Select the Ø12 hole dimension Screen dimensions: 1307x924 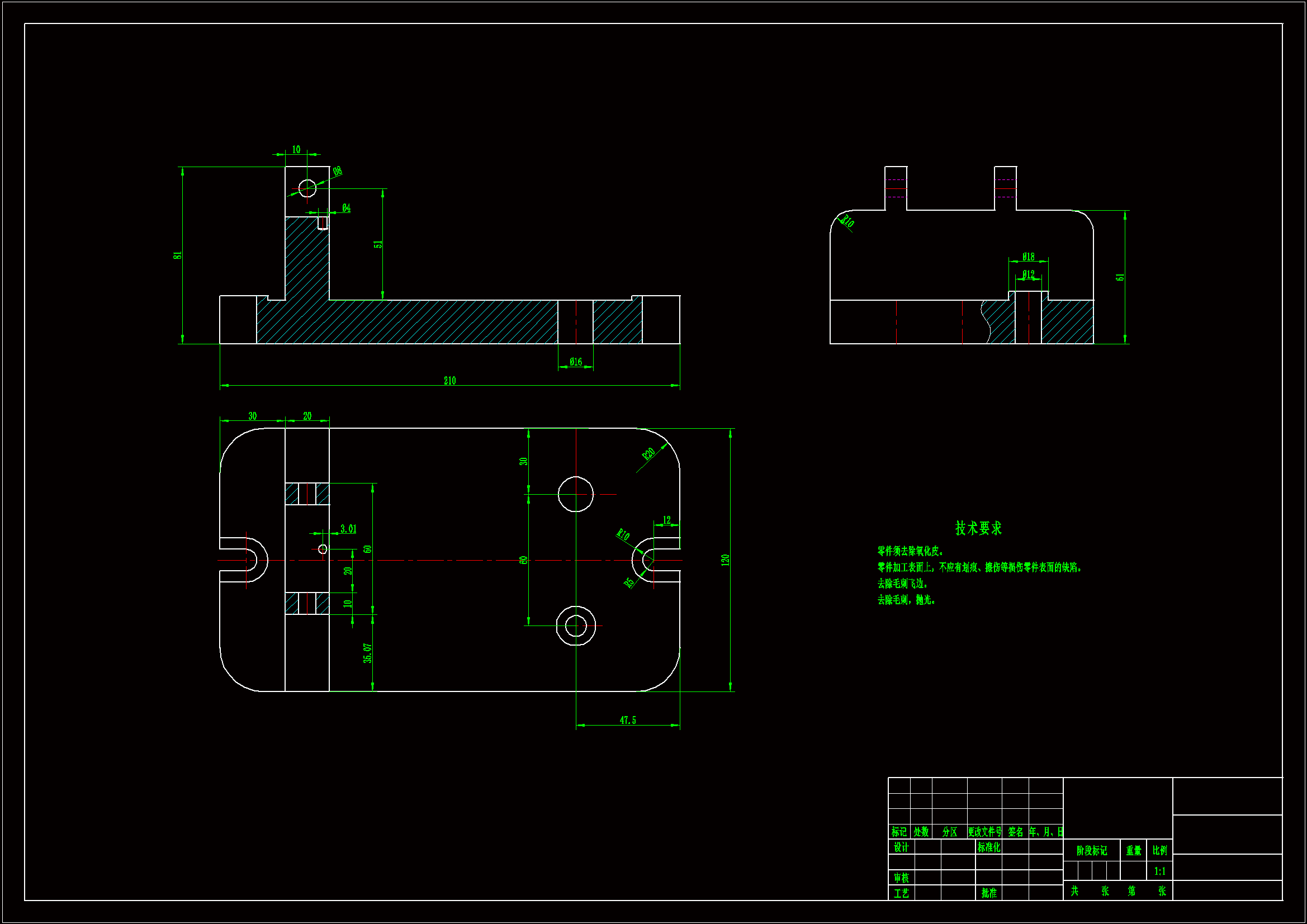[1028, 274]
